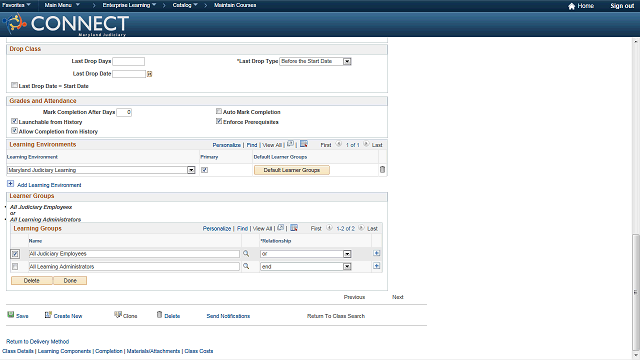Go to the Completion tab link
The image size is (640, 360).
[x=109, y=351]
